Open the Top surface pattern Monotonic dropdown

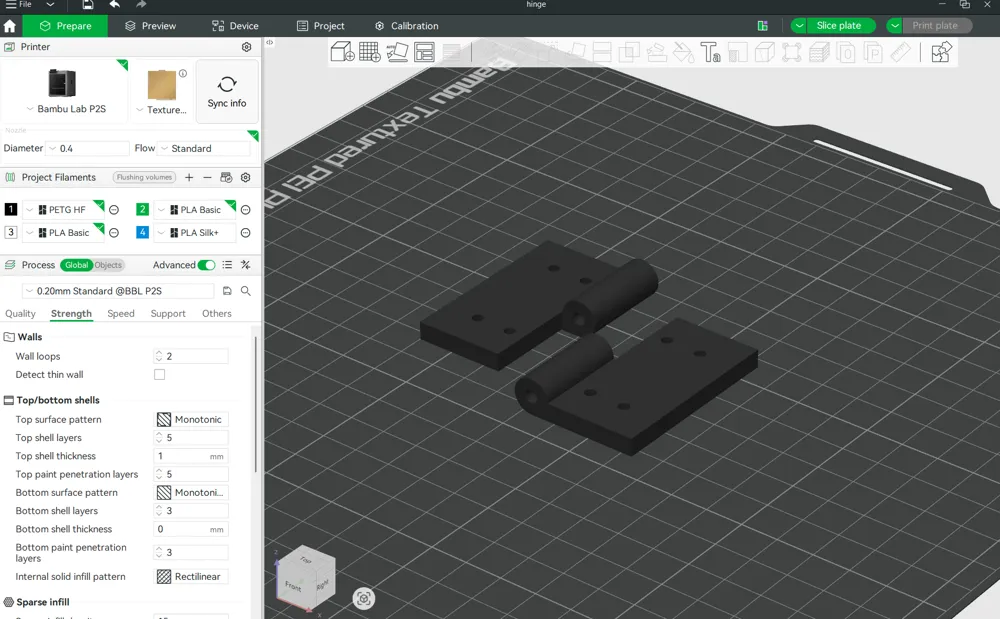coord(191,419)
